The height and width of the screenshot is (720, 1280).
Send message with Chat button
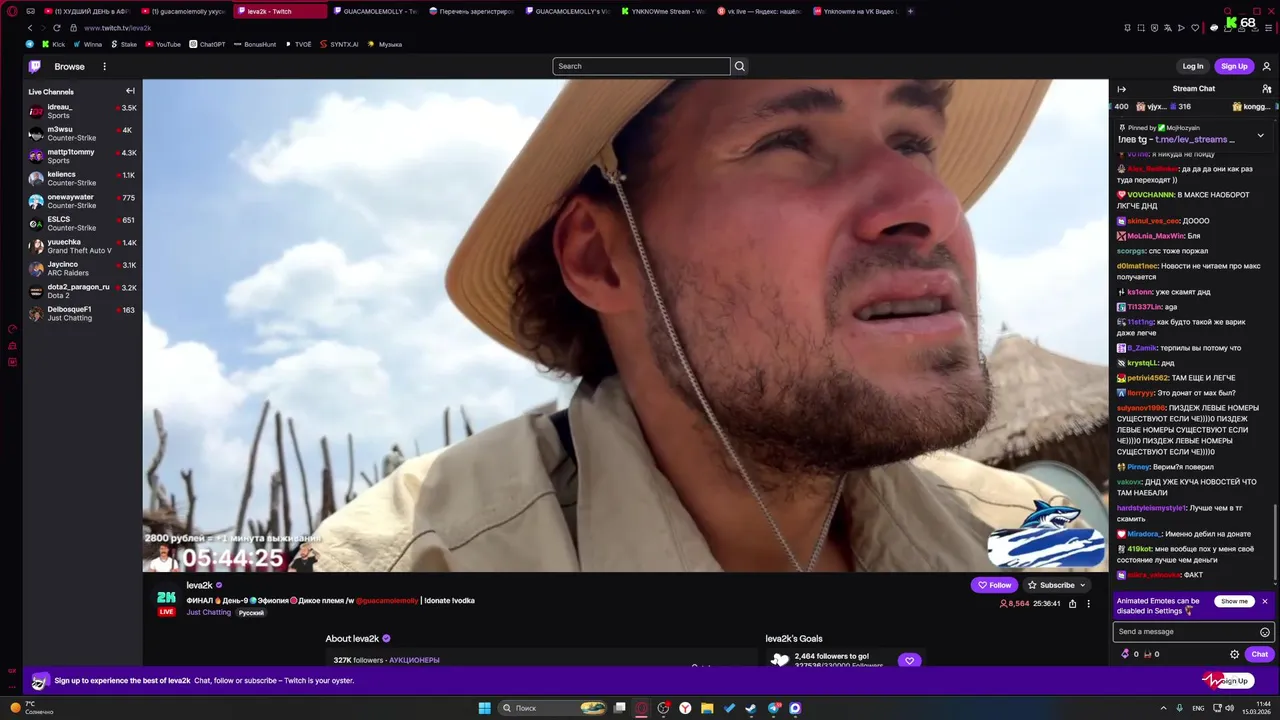click(x=1260, y=654)
